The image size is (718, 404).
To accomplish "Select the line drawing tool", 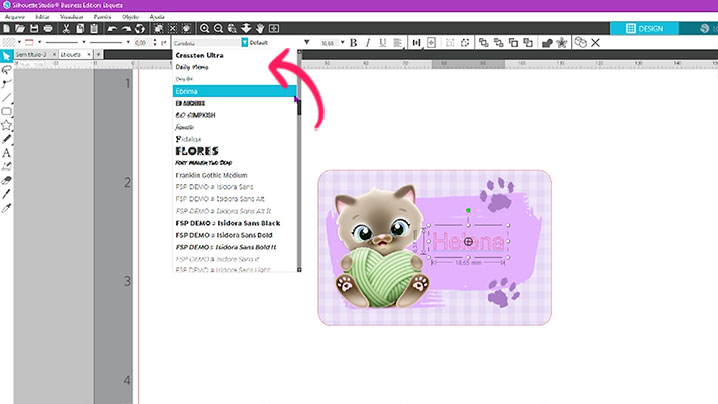I will tap(7, 98).
